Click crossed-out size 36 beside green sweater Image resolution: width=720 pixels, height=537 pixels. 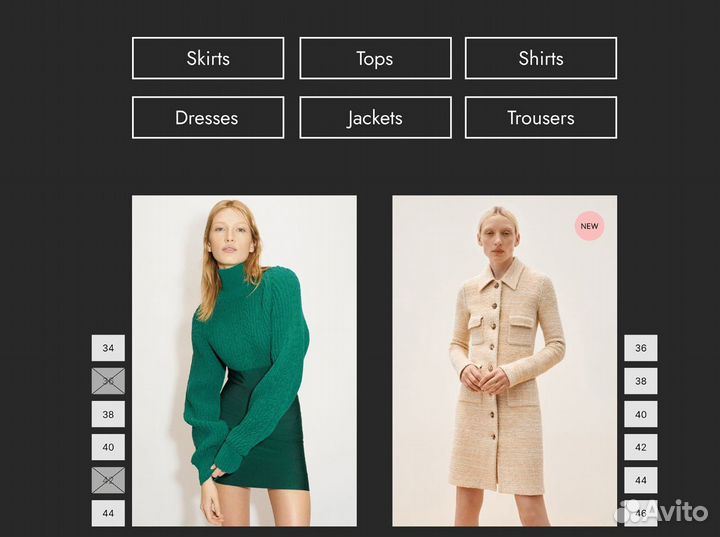point(108,381)
